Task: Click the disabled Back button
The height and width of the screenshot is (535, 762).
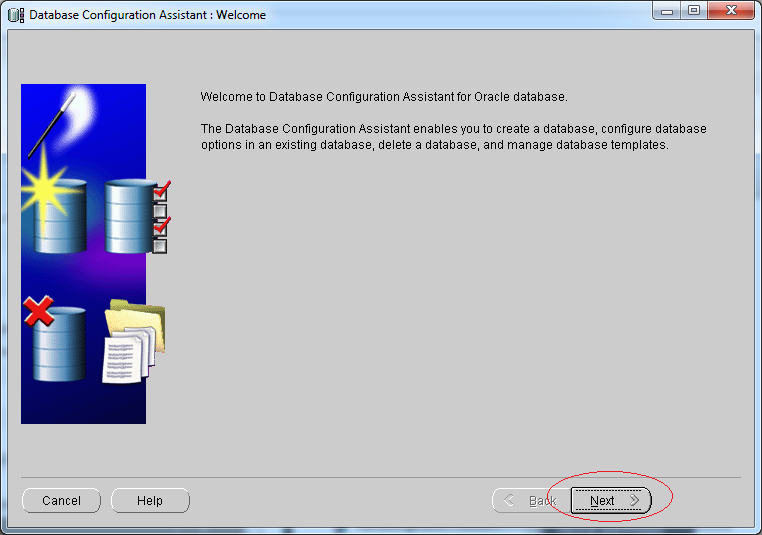Action: point(531,500)
